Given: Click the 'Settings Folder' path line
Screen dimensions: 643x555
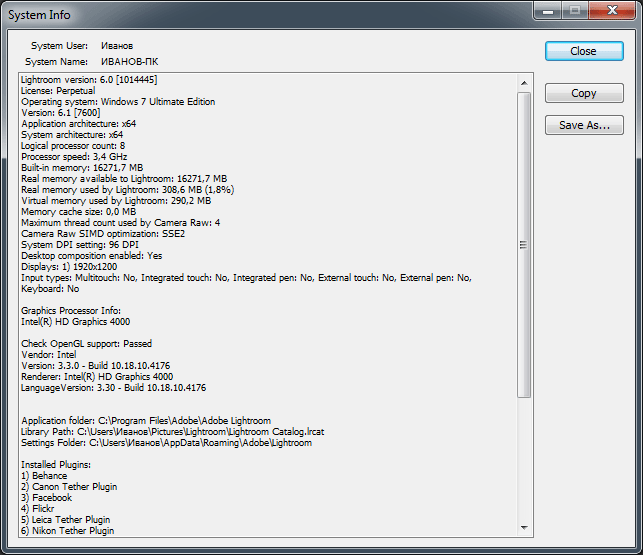Looking at the screenshot, I should 166,443.
